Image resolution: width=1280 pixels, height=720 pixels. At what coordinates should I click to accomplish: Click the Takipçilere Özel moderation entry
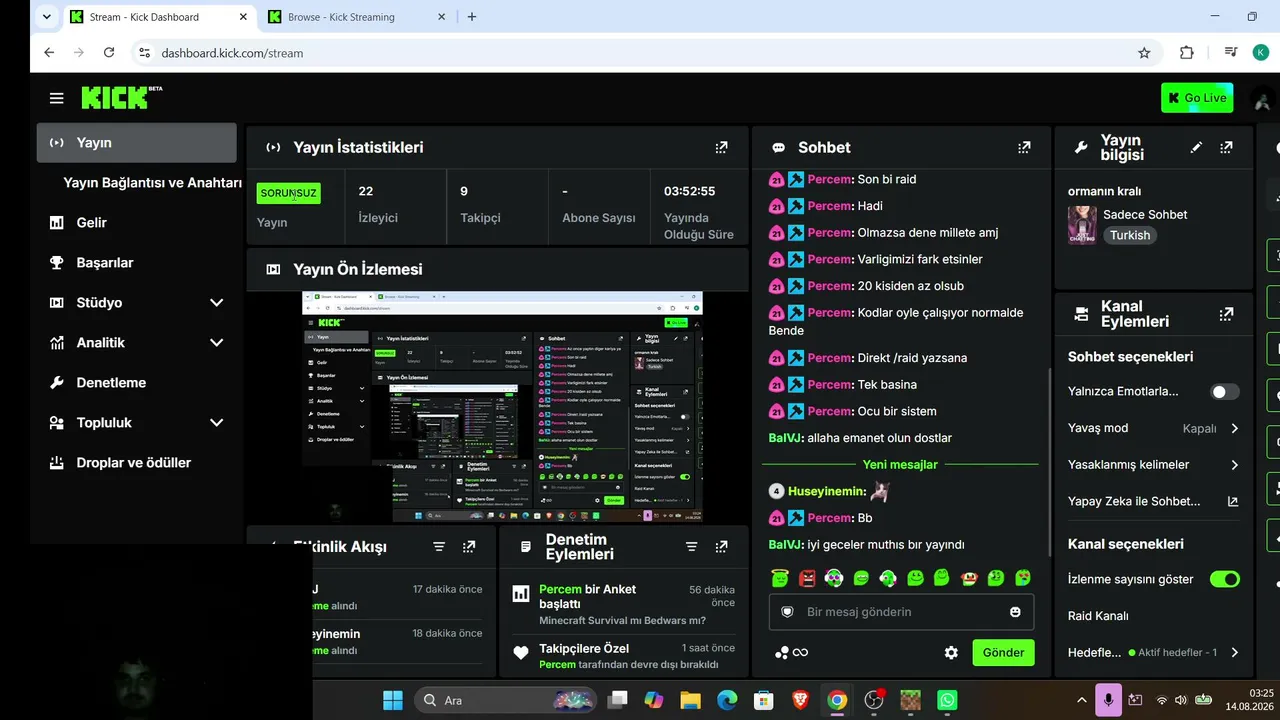pyautogui.click(x=623, y=656)
